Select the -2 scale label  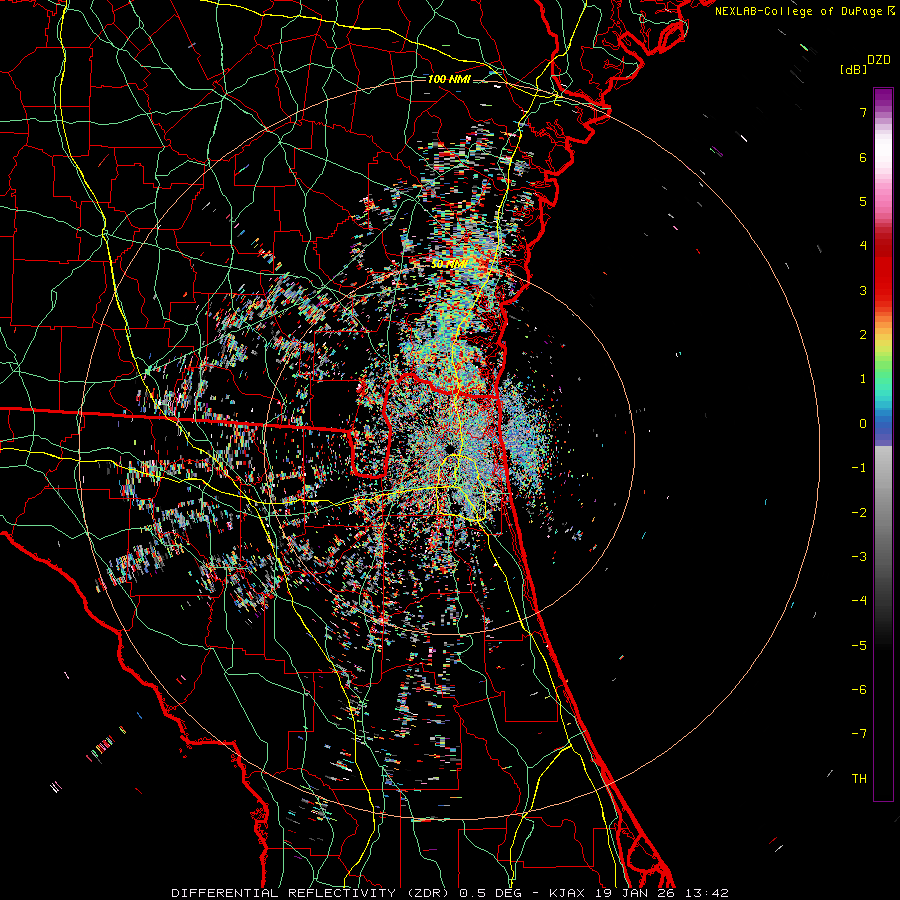pyautogui.click(x=859, y=513)
